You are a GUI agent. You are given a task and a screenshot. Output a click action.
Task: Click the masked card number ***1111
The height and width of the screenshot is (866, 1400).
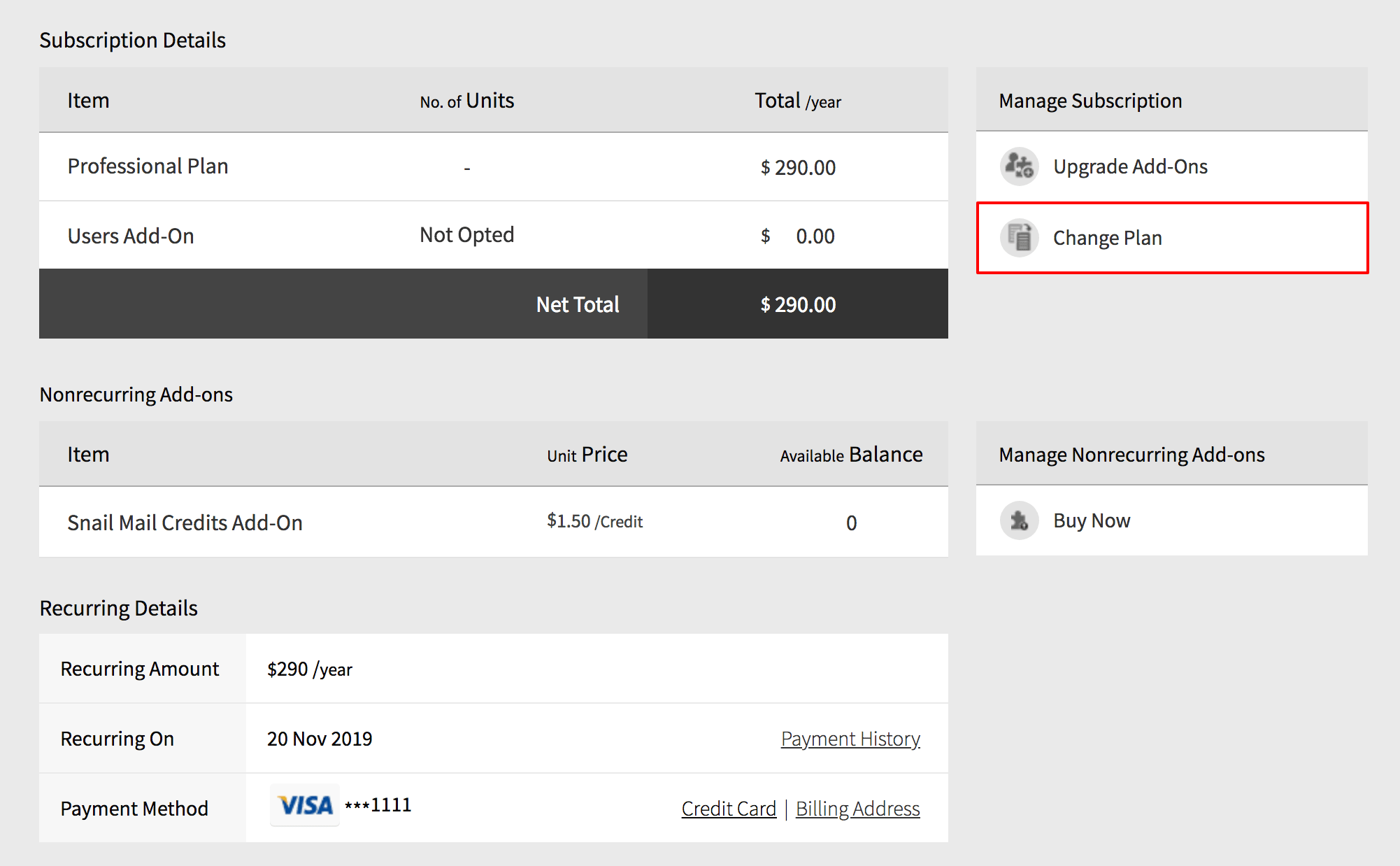(378, 805)
